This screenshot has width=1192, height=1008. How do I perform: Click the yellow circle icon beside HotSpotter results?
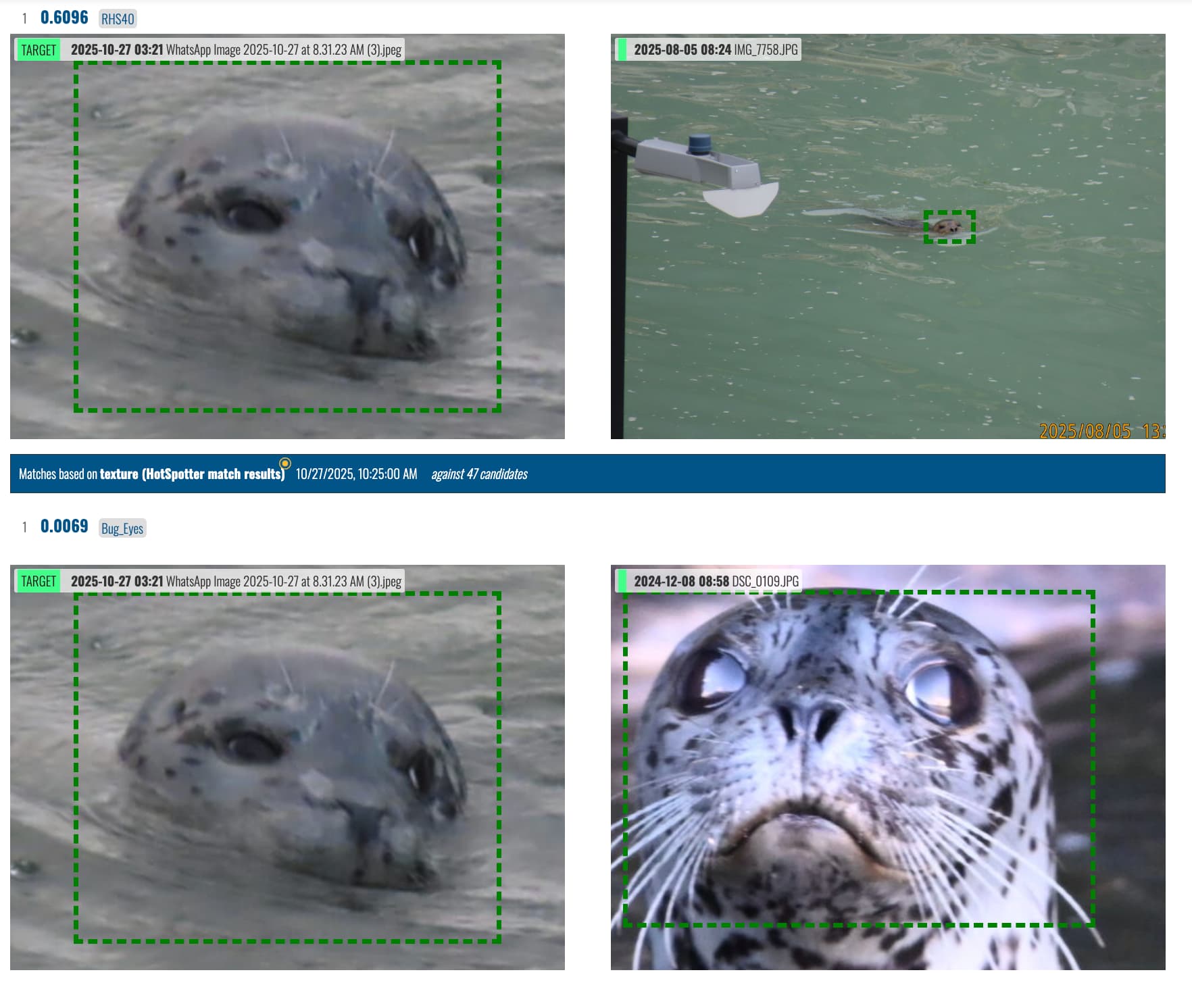285,463
